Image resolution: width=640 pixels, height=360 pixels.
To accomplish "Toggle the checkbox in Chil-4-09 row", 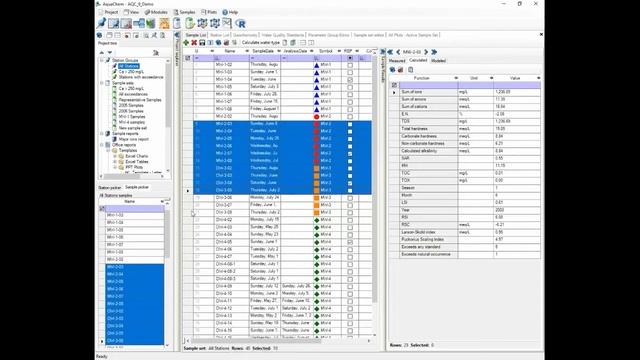I will 350,286.
